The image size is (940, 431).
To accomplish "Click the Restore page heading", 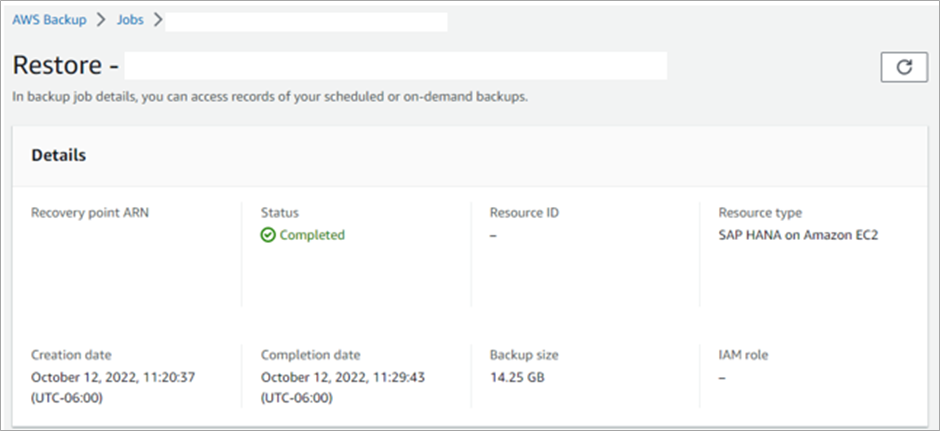I will 66,65.
